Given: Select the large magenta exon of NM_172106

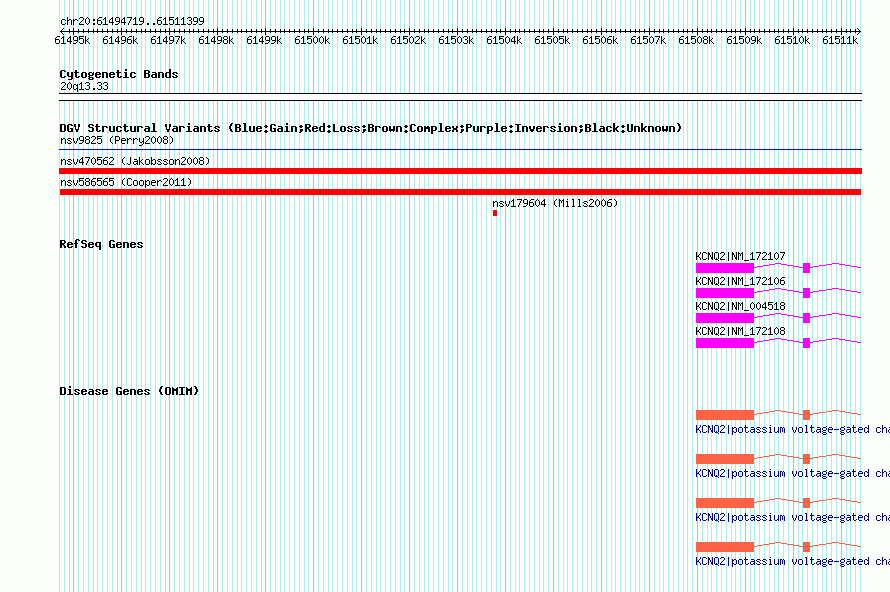Looking at the screenshot, I should tap(725, 293).
